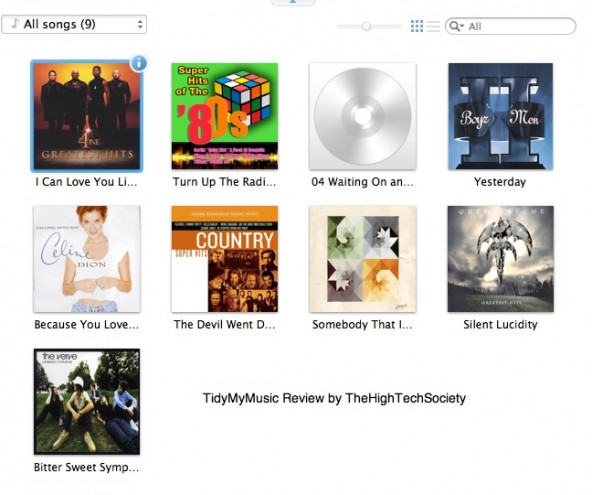
Task: Click the Yesterday song title
Action: pos(500,182)
